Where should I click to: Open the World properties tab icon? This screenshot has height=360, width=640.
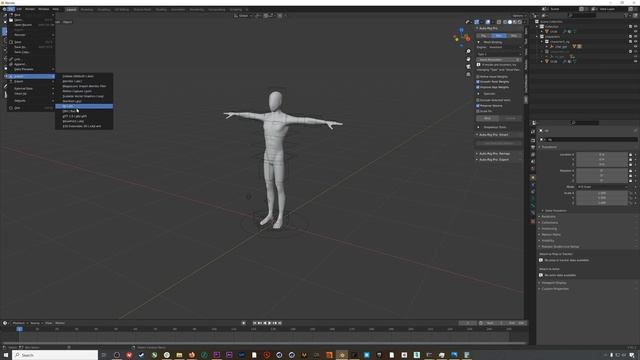pyautogui.click(x=533, y=169)
